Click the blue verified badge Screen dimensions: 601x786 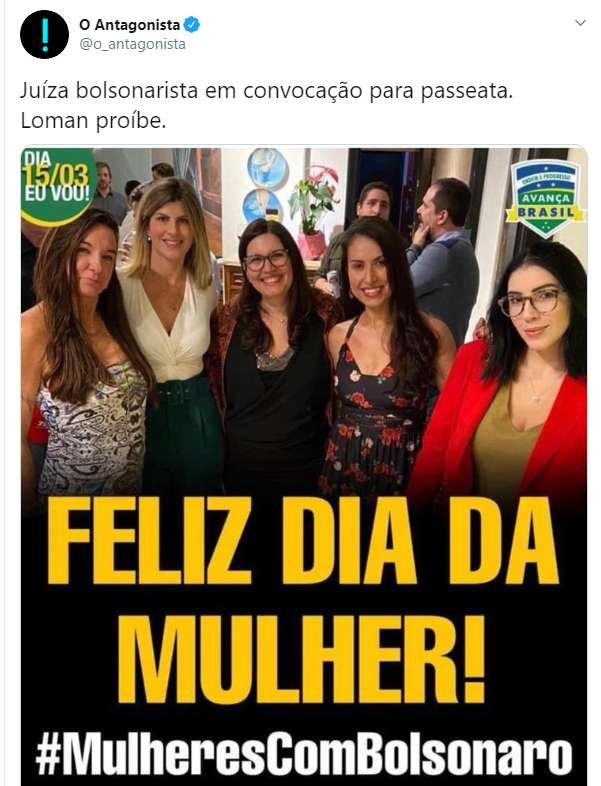pyautogui.click(x=192, y=24)
